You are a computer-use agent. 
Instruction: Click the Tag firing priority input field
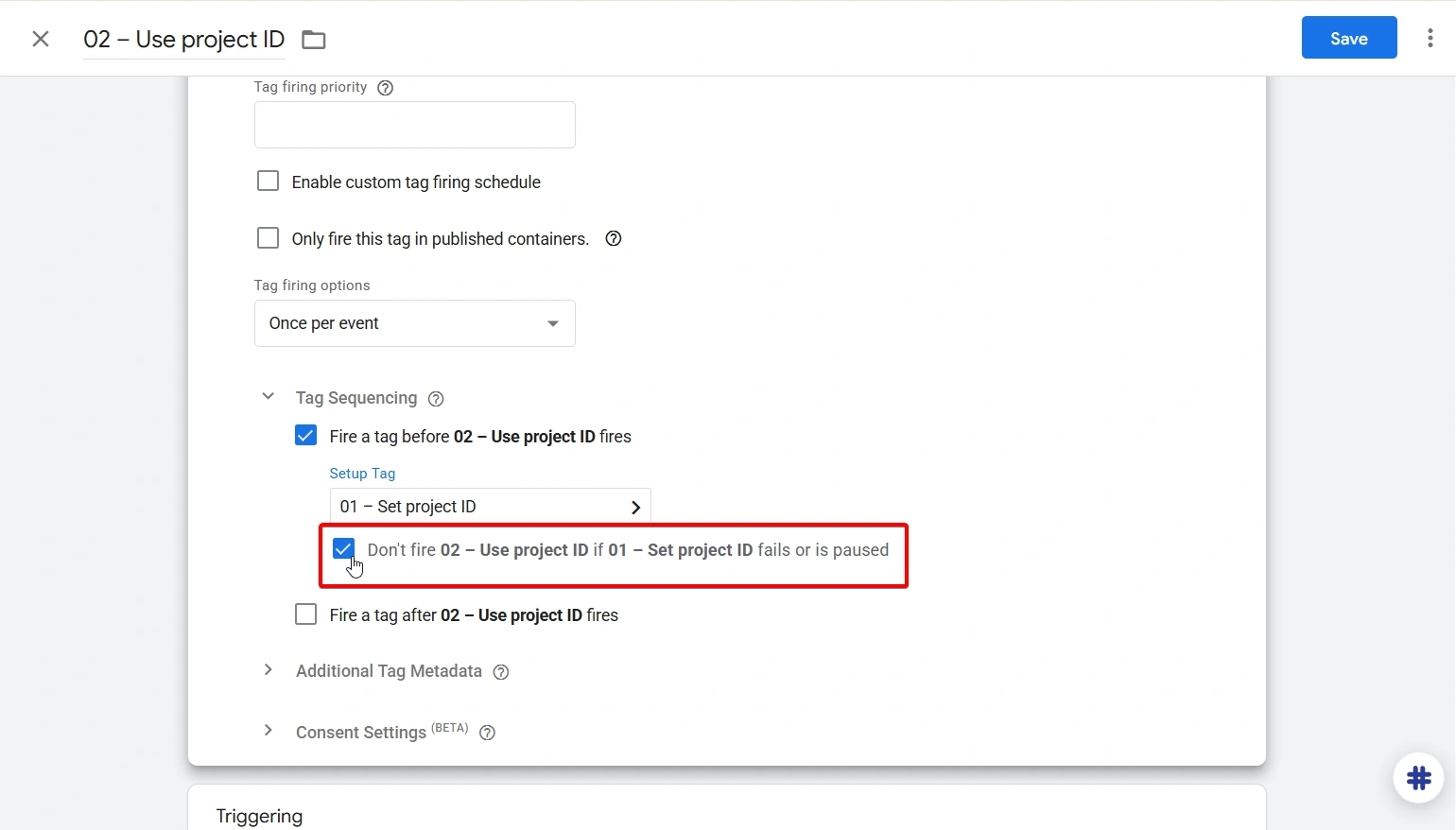[x=415, y=125]
